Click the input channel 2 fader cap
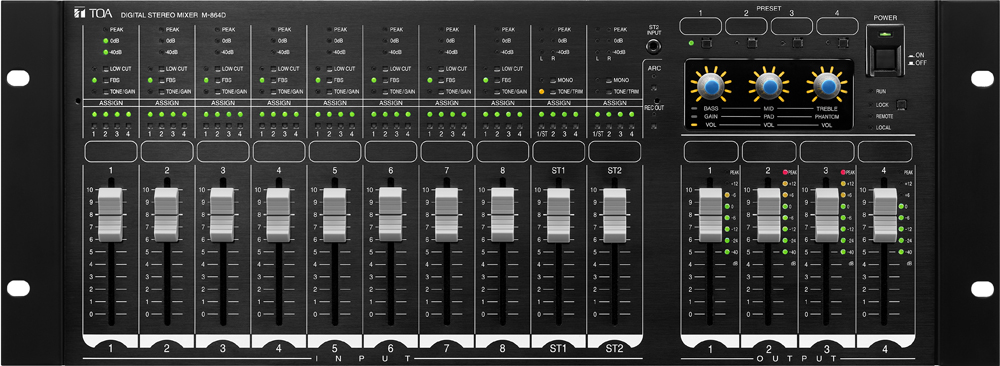 pos(166,215)
